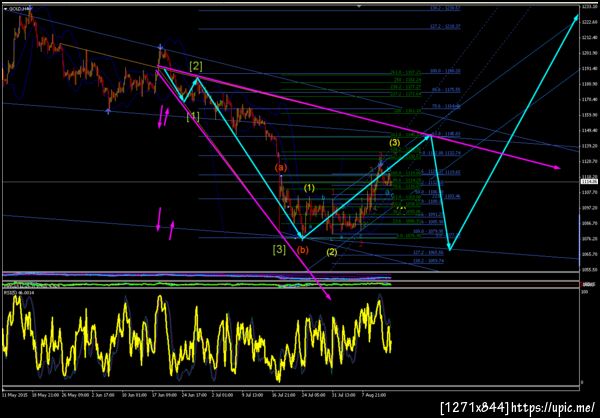Select the yellow (1) wave label
This screenshot has height=418, width=600.
coord(309,188)
